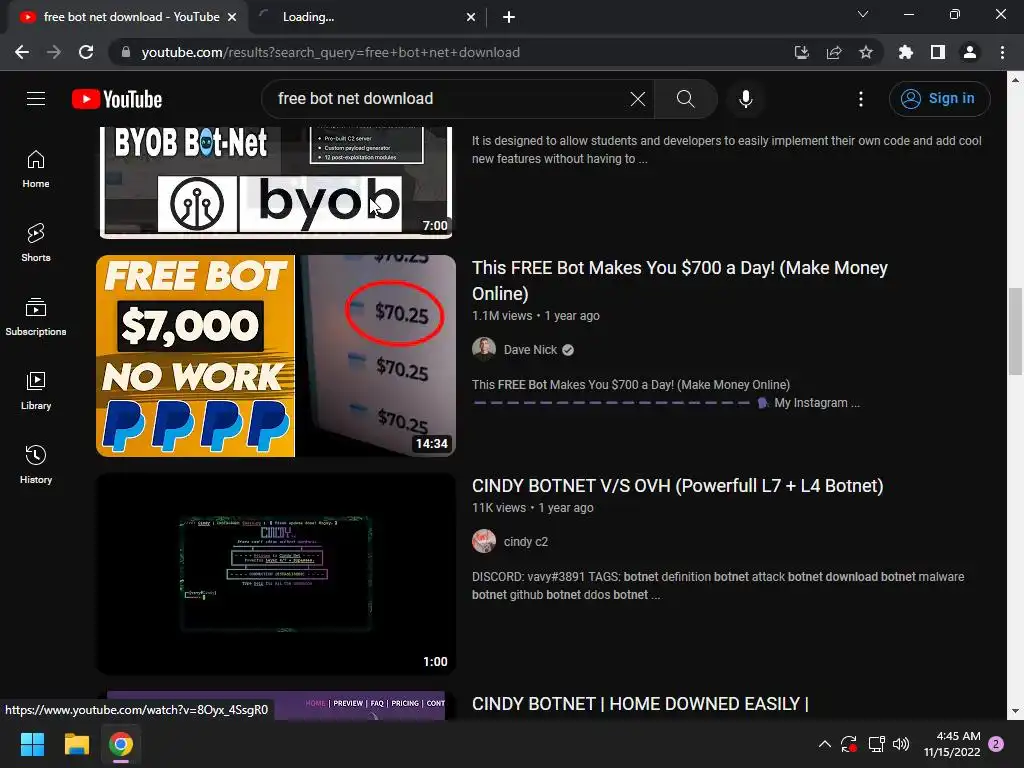This screenshot has width=1024, height=768.
Task: Close the YouTube tab
Action: (232, 17)
